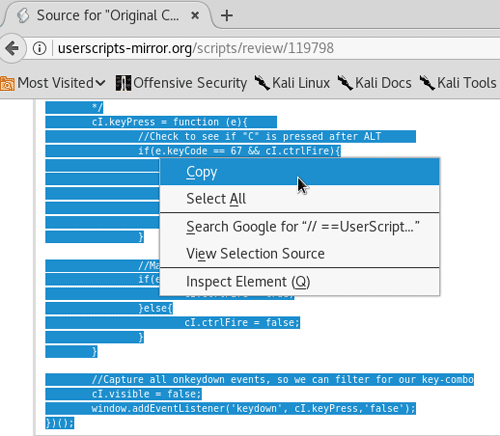Choose Select All from the context menu

300,199
